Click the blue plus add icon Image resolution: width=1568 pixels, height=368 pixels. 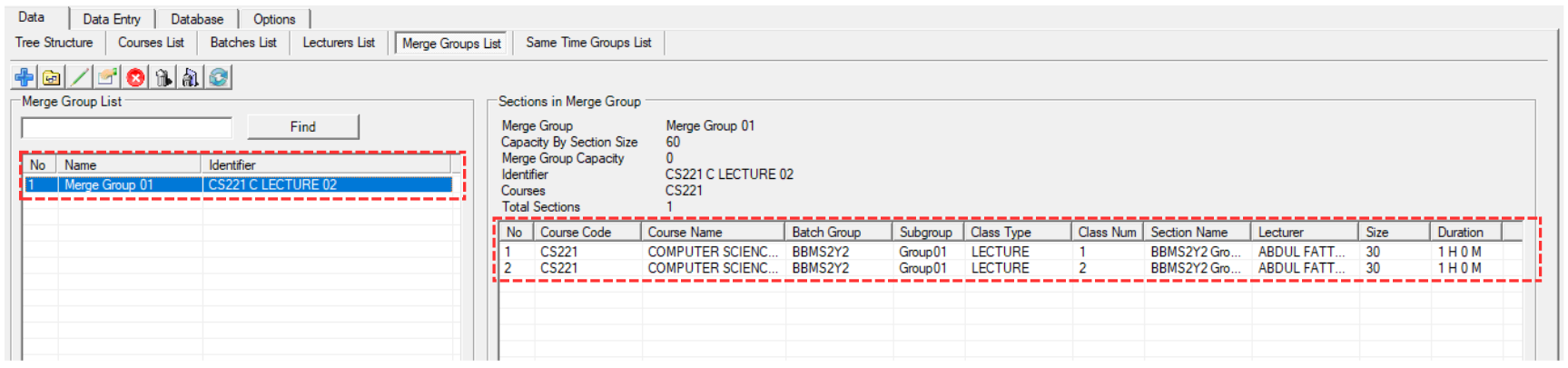25,77
